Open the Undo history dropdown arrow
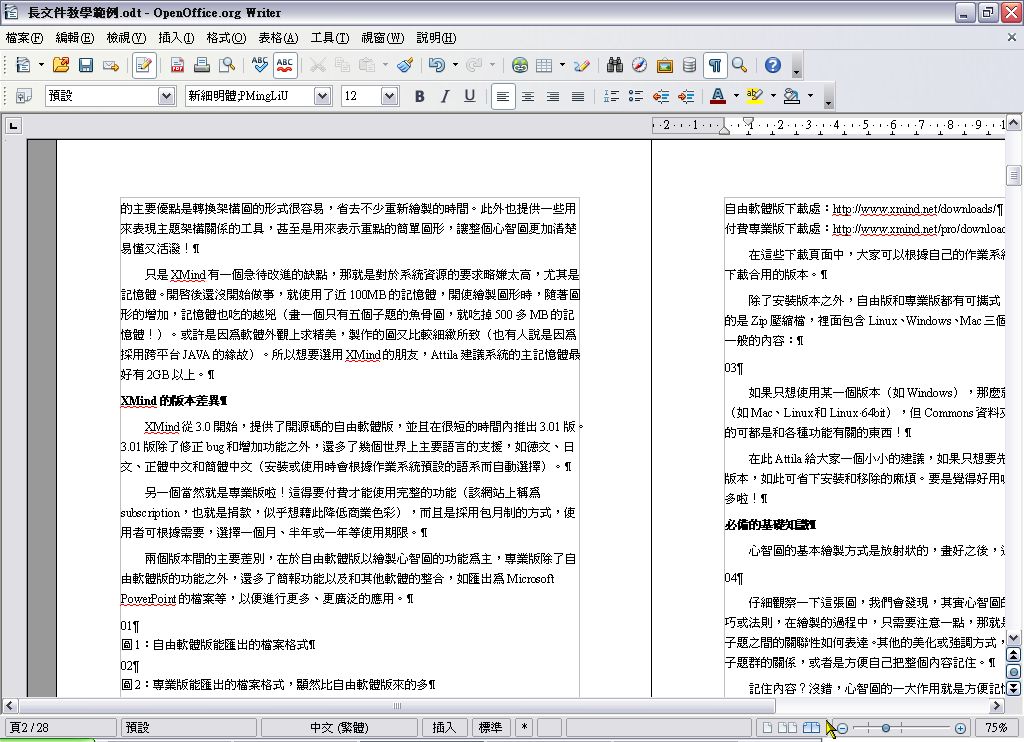The width and height of the screenshot is (1024, 742). [455, 65]
